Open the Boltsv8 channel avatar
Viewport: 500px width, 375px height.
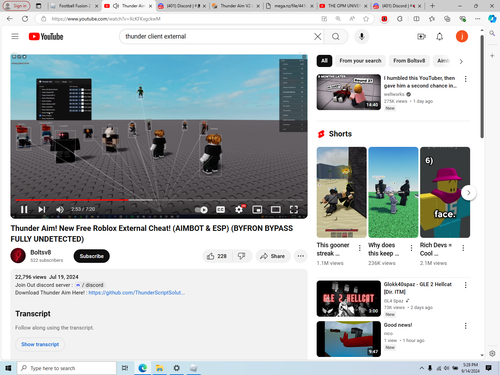tap(18, 256)
